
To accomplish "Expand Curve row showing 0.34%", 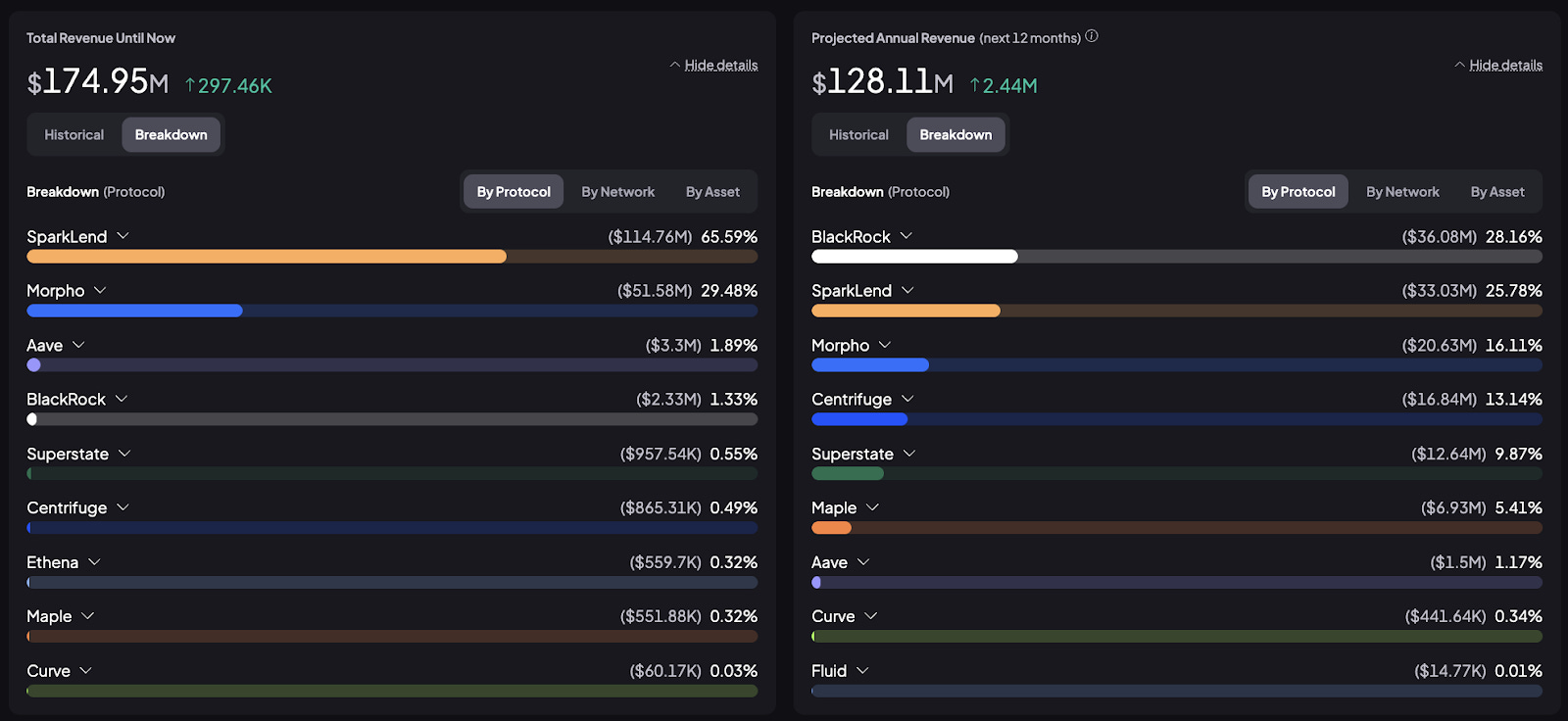I will tap(871, 616).
